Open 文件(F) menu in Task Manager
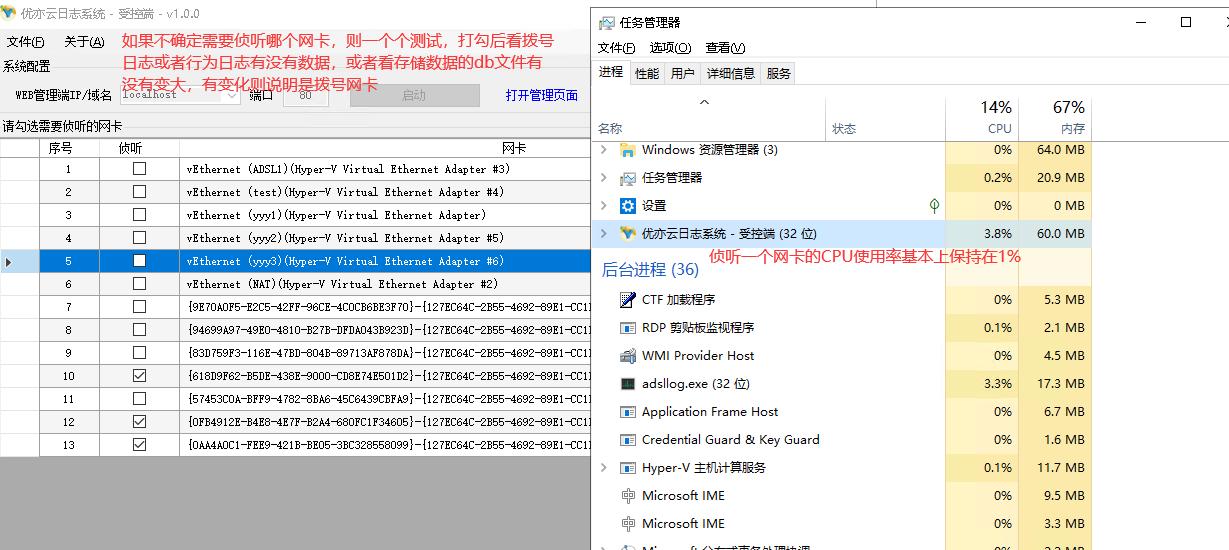The image size is (1229, 550). click(x=617, y=48)
